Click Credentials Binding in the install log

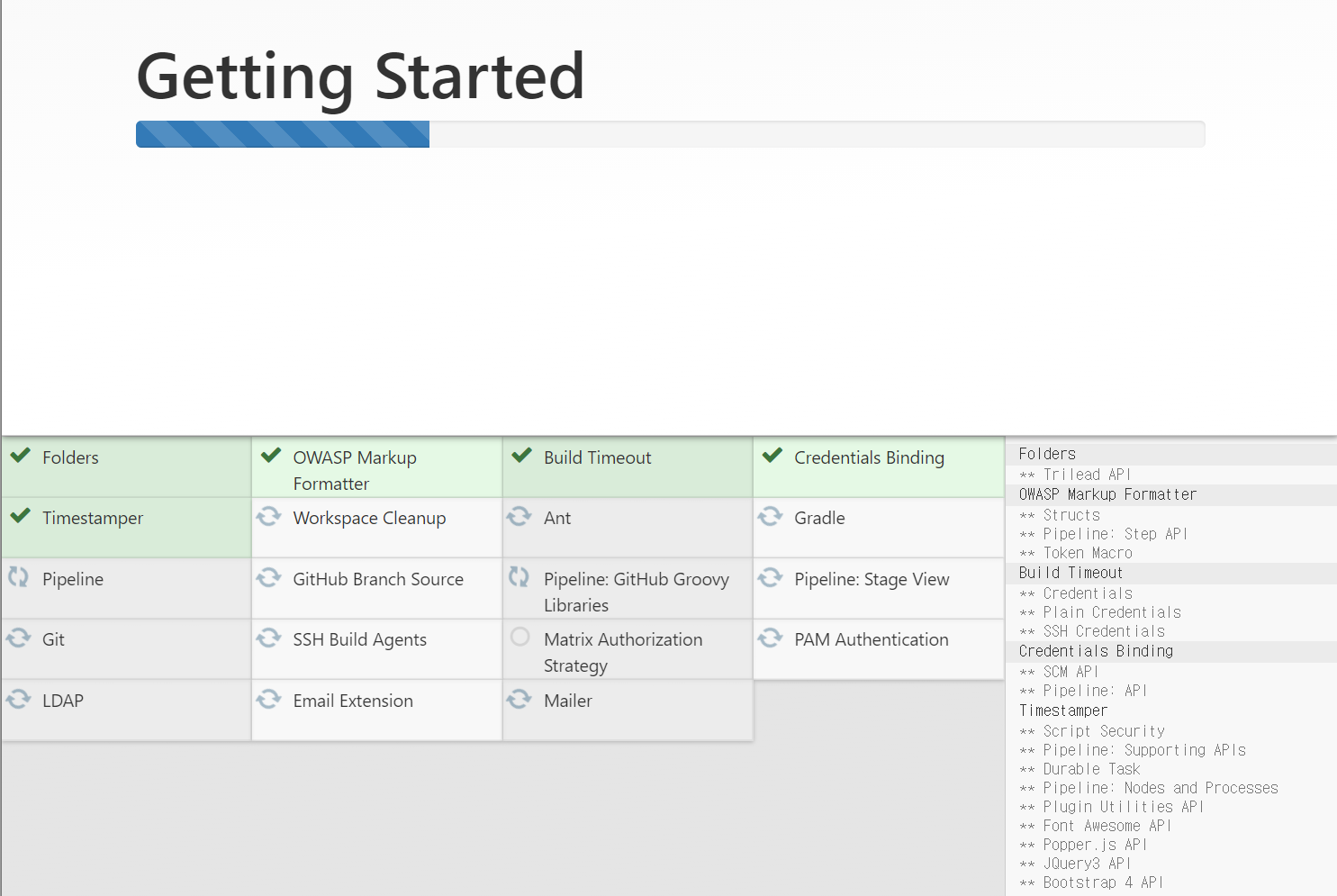pos(1096,651)
